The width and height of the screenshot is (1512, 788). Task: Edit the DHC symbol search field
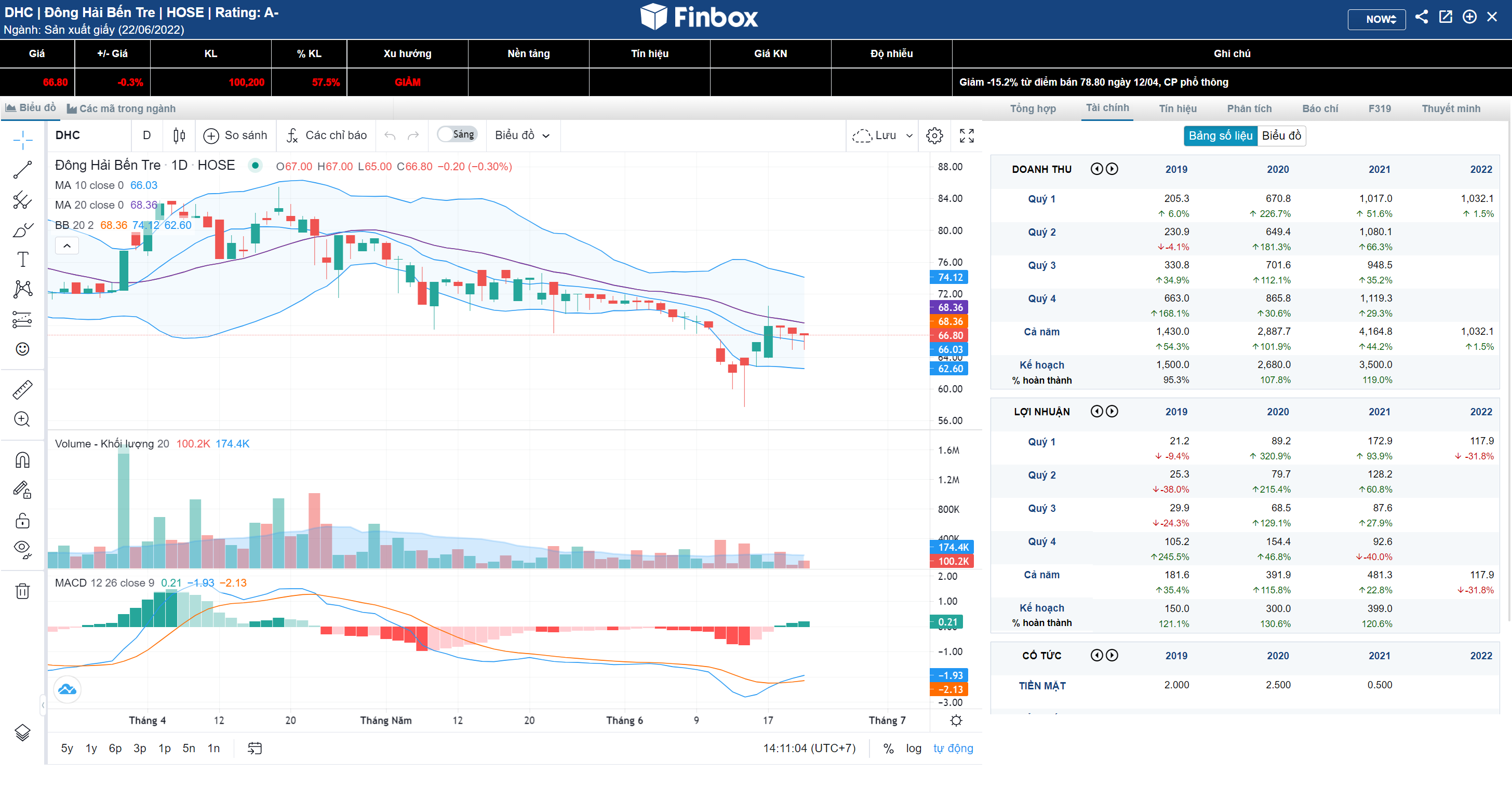(89, 135)
